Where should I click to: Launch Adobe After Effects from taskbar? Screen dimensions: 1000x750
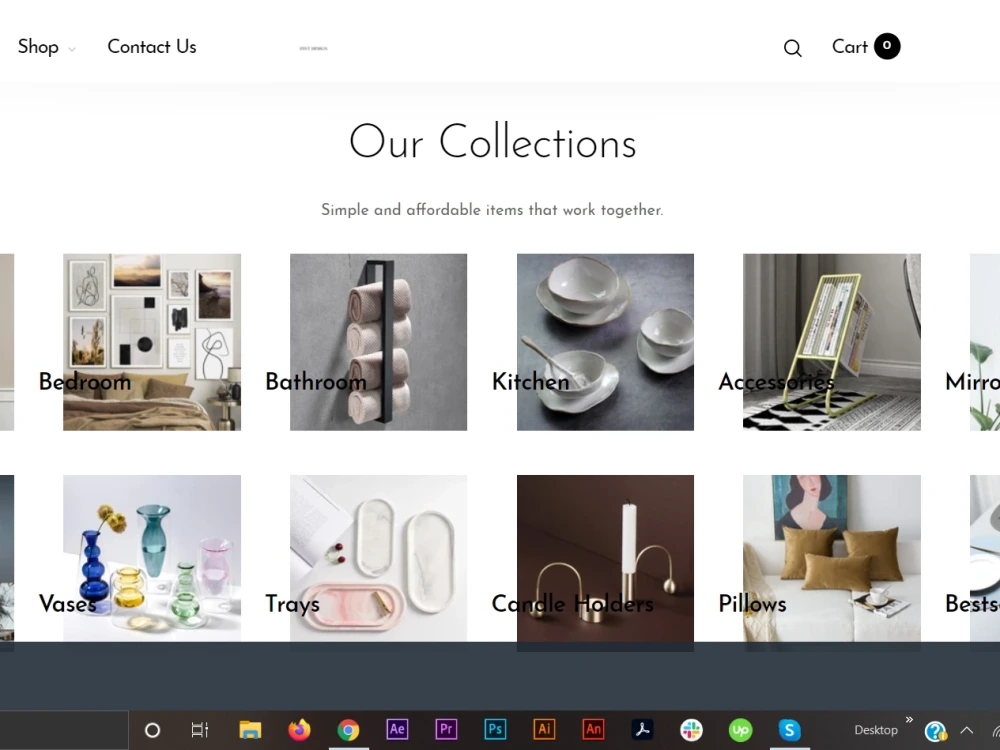click(x=397, y=729)
